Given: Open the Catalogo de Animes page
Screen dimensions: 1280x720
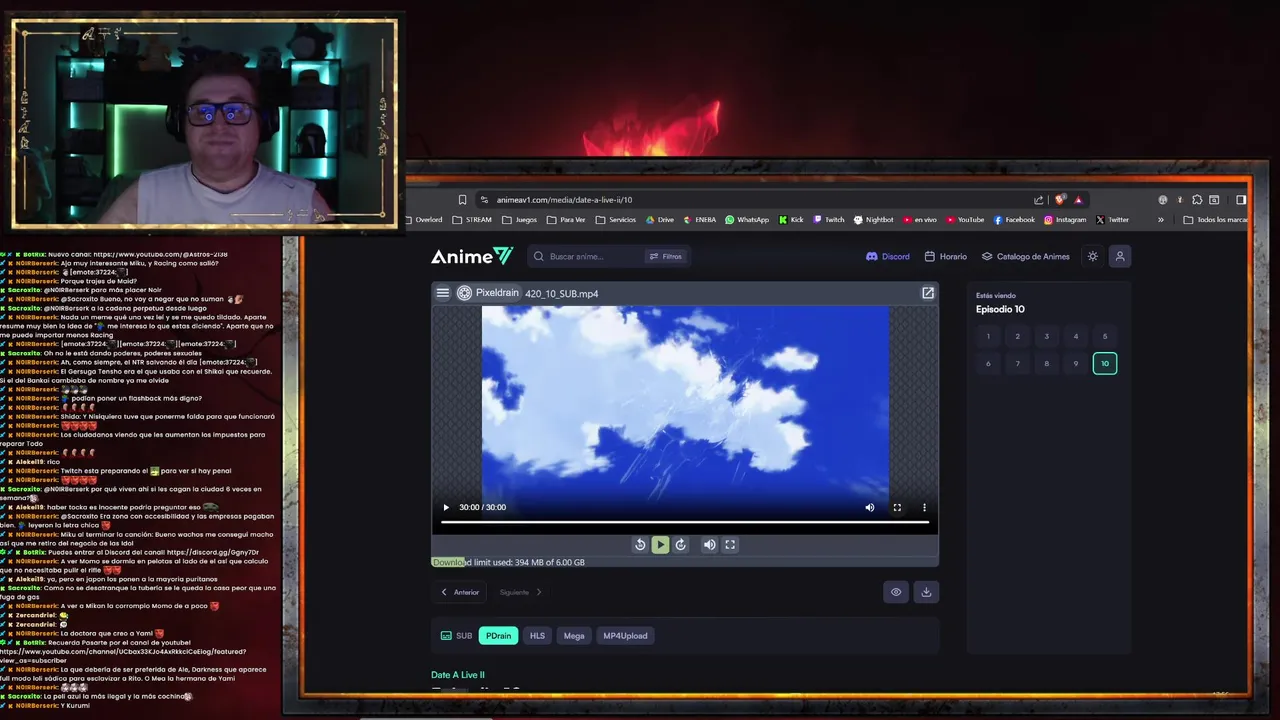Looking at the screenshot, I should coord(1026,256).
